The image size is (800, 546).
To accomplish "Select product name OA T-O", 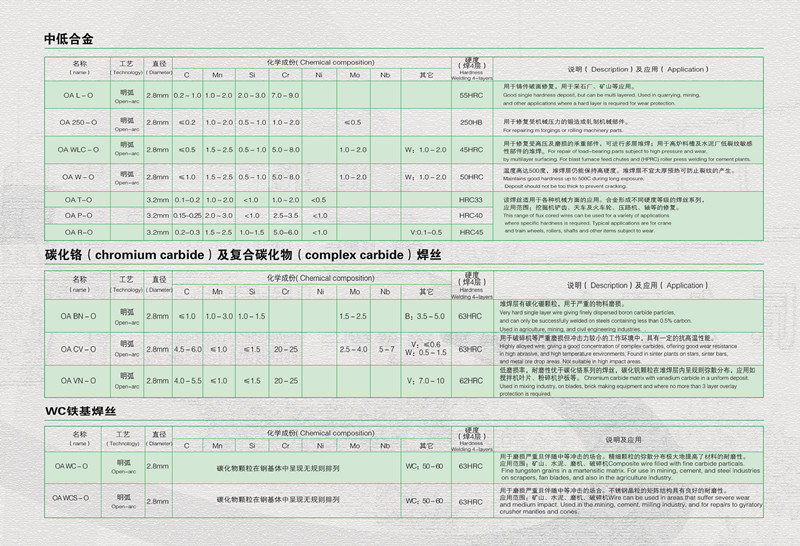I will 78,200.
